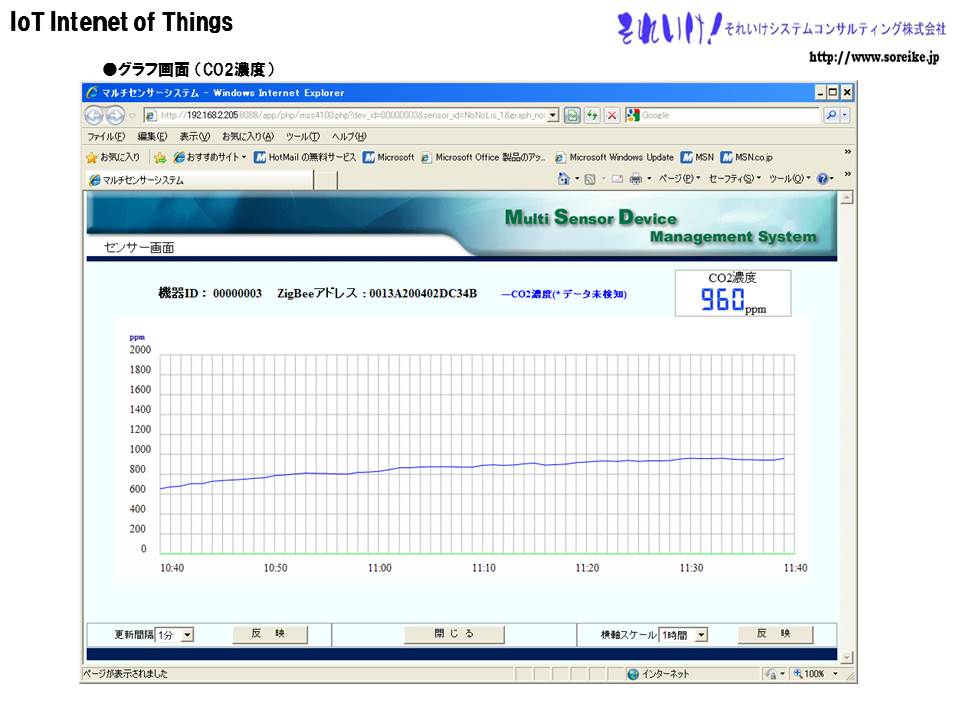Expand favorites bar overflow chevron
The width and height of the screenshot is (960, 720).
[847, 152]
